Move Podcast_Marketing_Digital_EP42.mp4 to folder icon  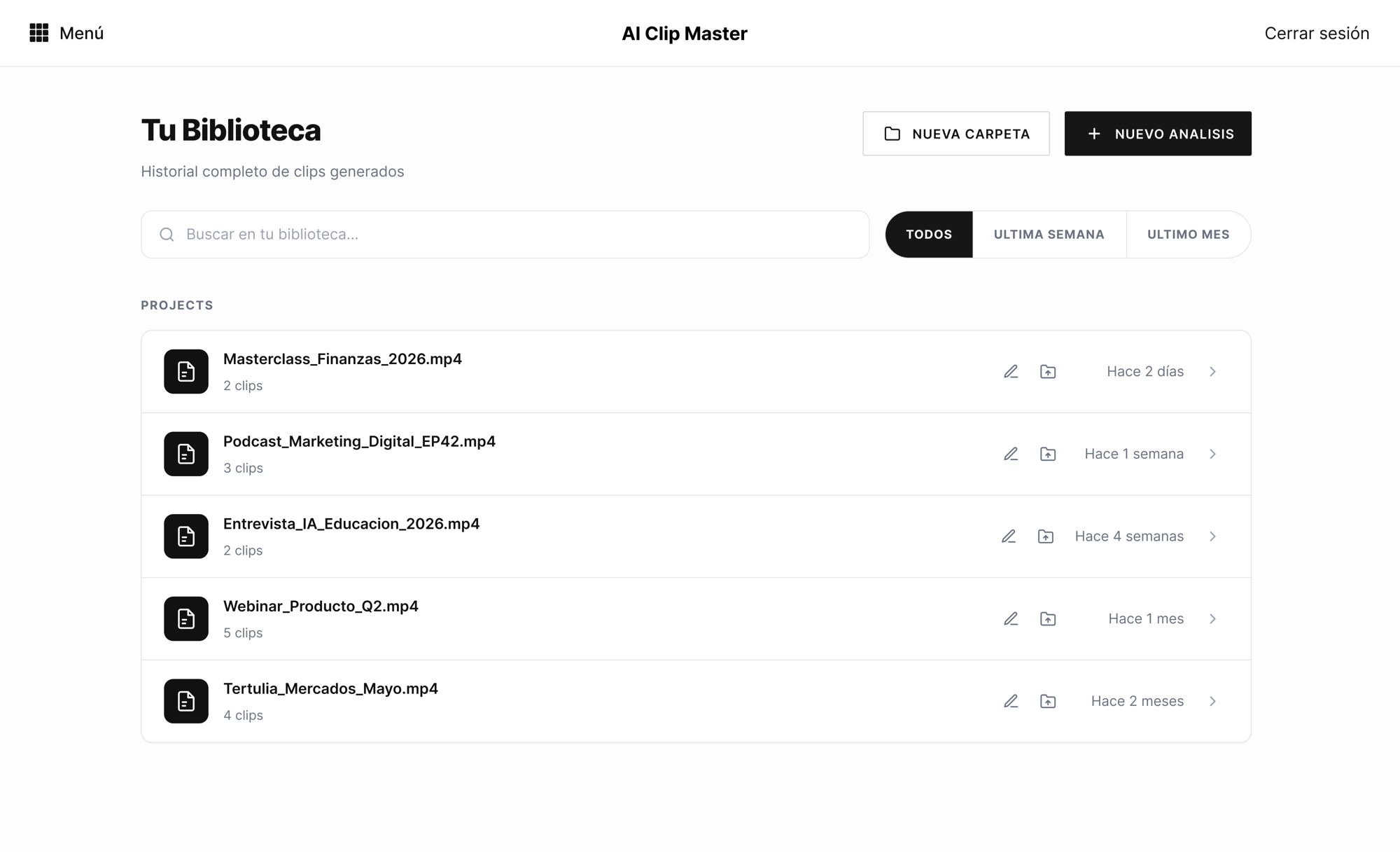click(1048, 454)
